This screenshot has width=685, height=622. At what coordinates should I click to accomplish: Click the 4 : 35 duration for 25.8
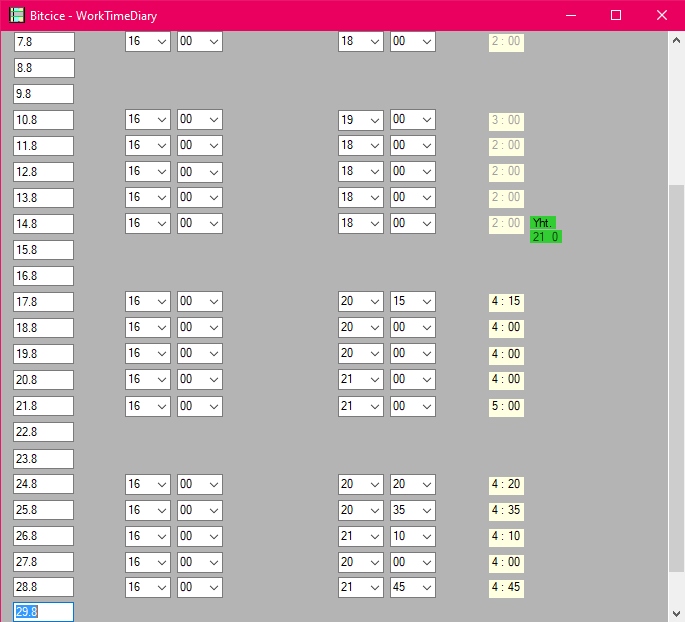click(506, 510)
